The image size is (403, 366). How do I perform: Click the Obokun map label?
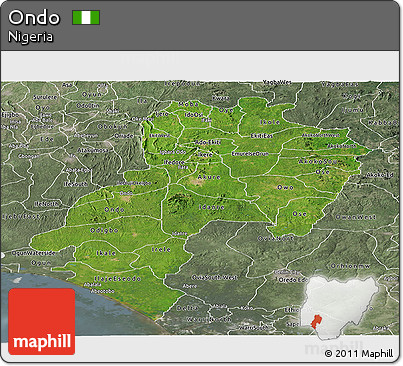113,127
